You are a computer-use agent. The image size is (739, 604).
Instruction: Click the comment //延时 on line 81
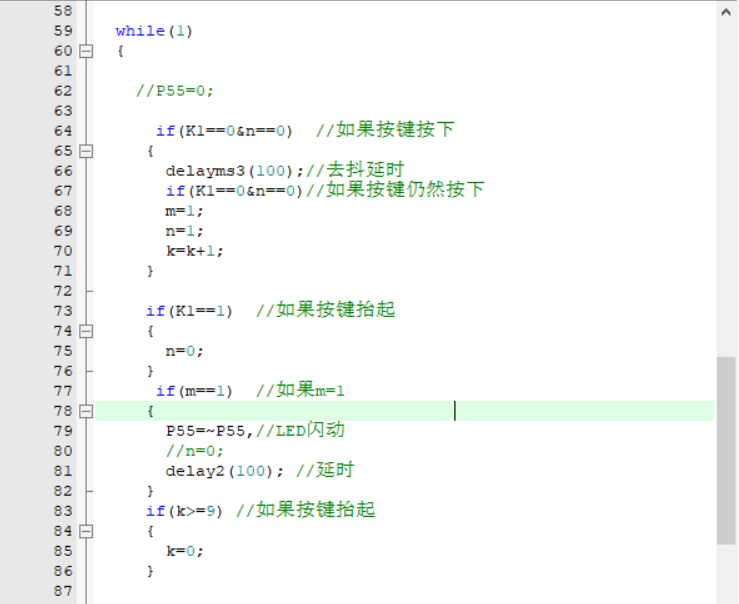[325, 470]
